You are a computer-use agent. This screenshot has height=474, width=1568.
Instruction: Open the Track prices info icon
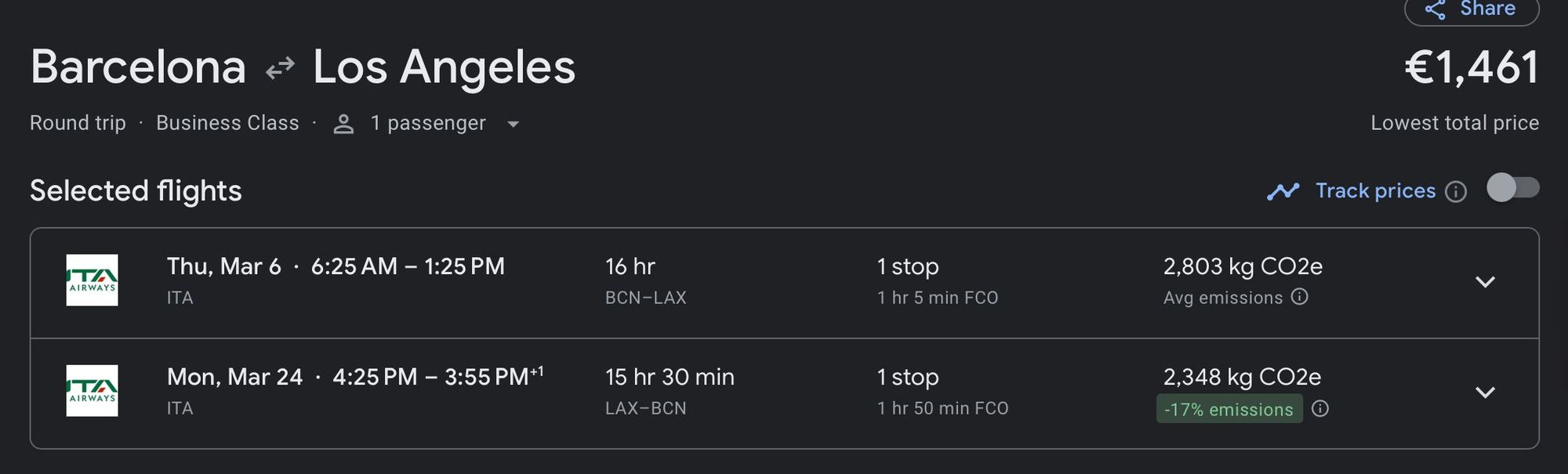click(x=1456, y=192)
